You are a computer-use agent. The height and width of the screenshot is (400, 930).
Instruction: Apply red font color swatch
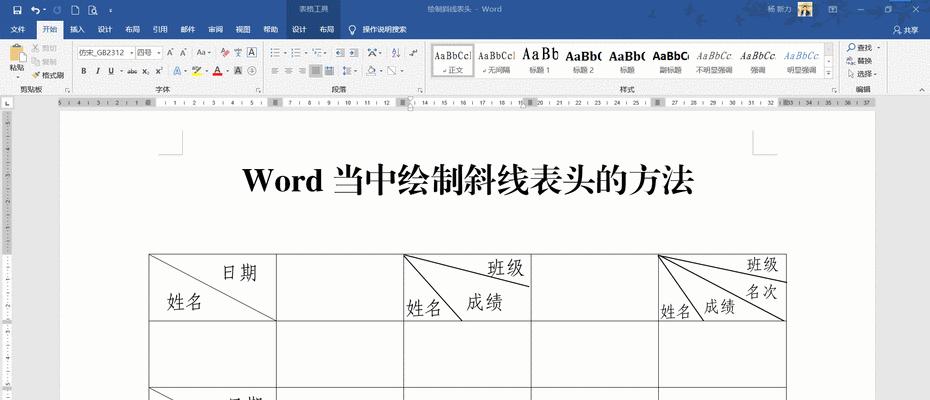click(216, 71)
